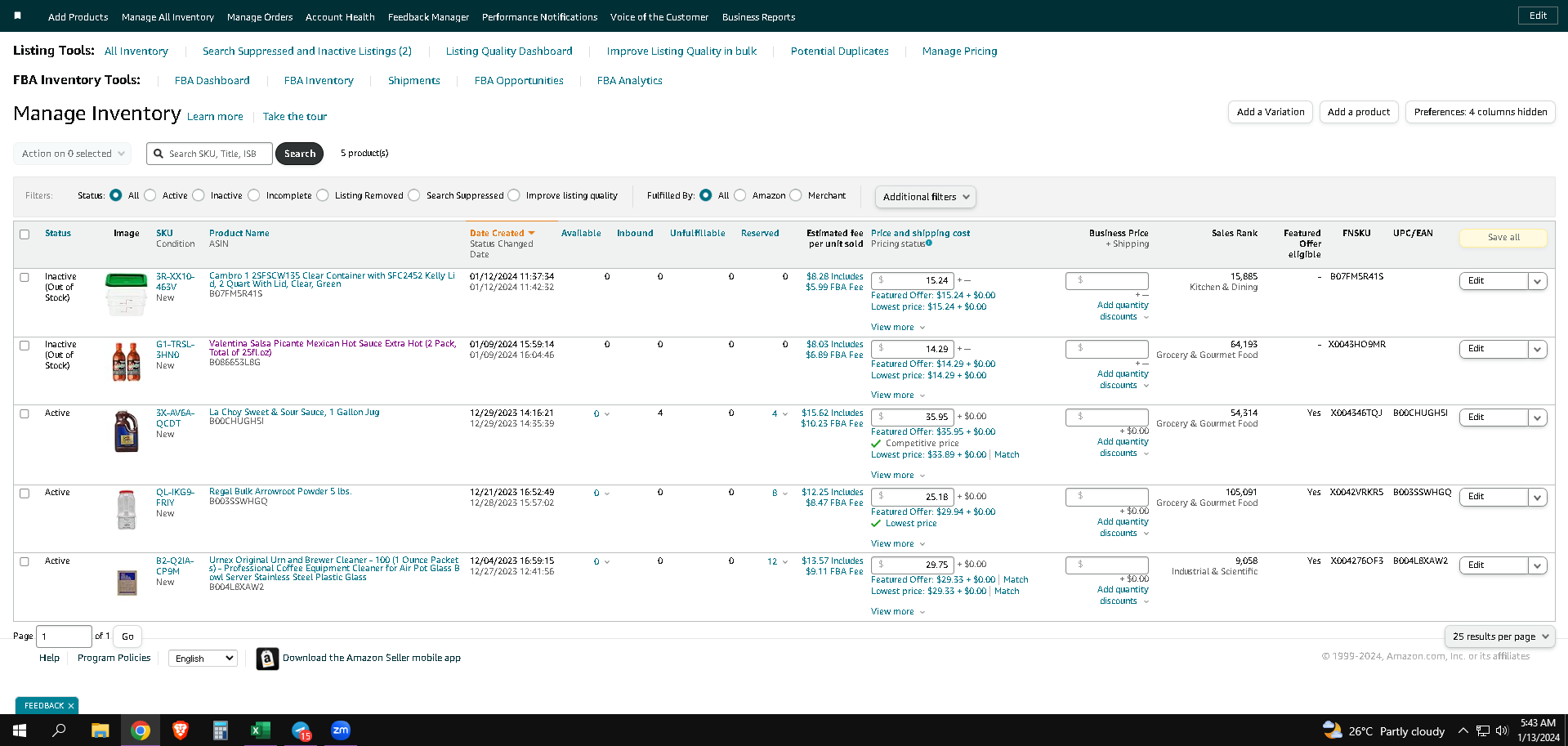Open Edit dropdown arrow for Cambro row
This screenshot has height=746, width=1568.
click(1537, 281)
